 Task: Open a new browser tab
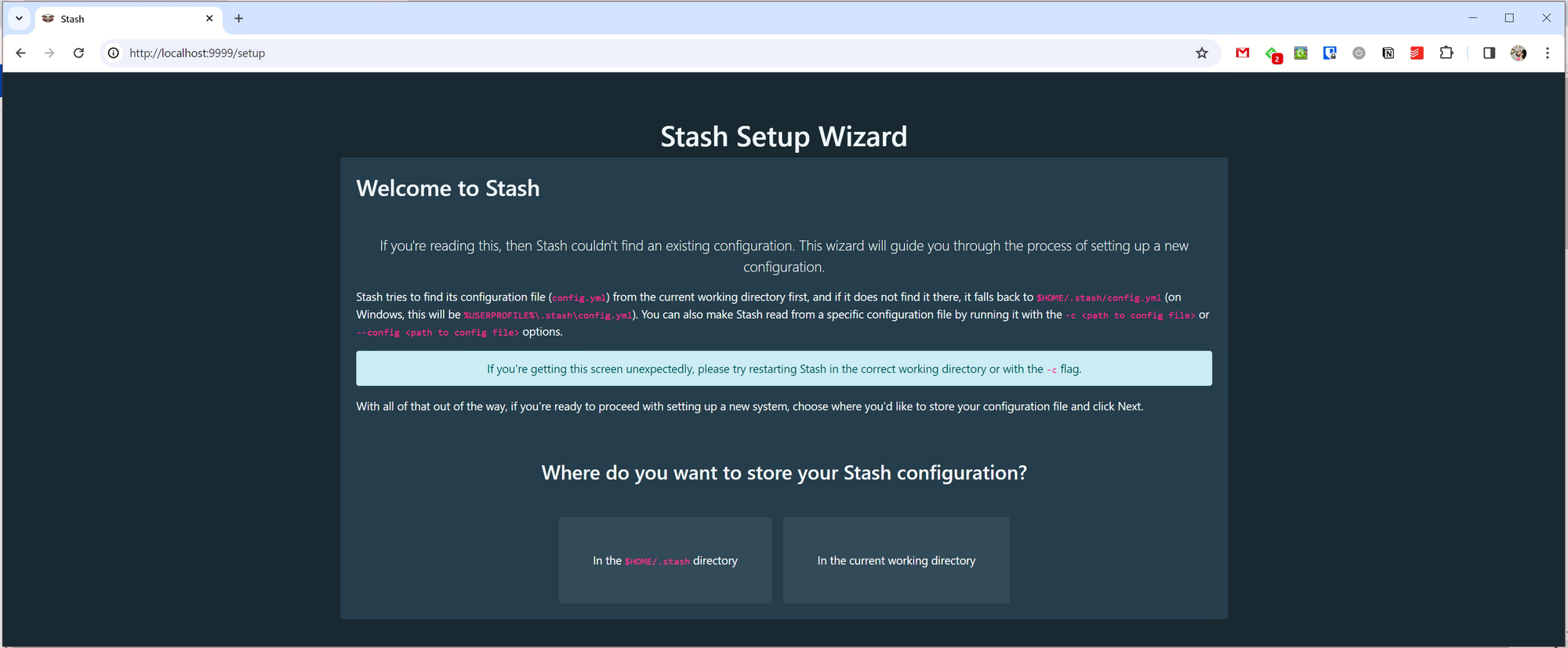239,18
